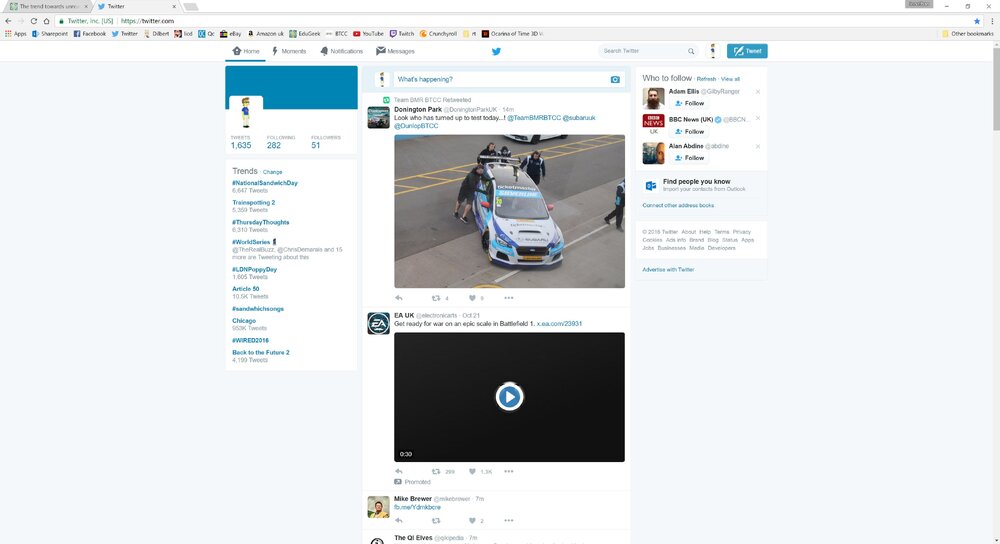This screenshot has width=1000, height=544.
Task: Click the @TeamBMRBTCC mention
Action: 534,117
